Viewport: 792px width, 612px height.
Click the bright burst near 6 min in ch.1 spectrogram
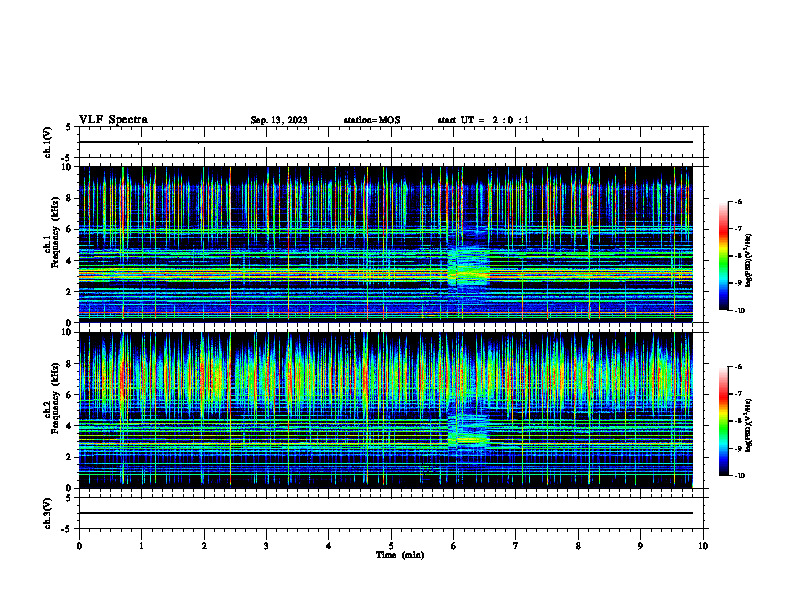click(468, 268)
